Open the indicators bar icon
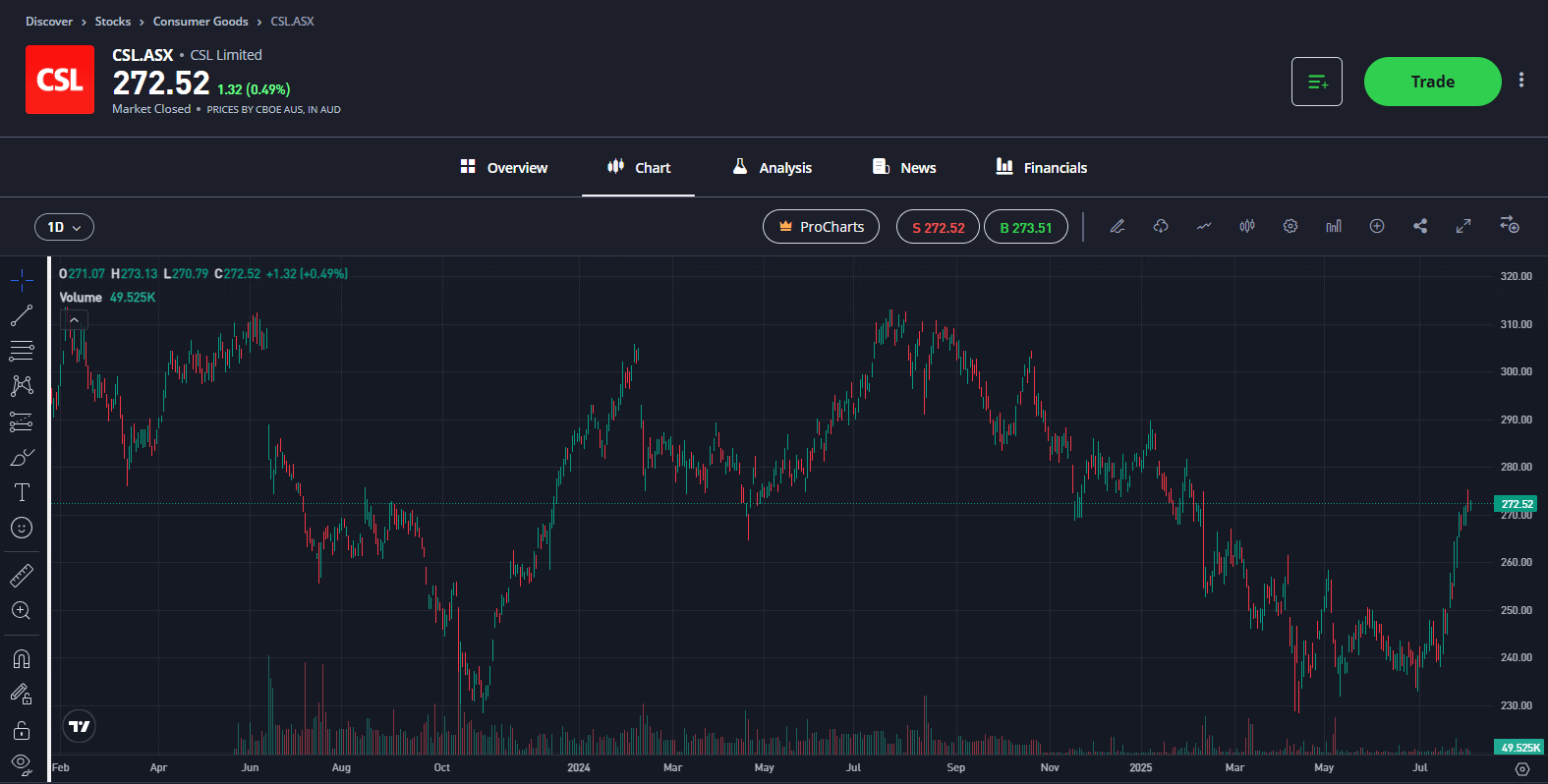 click(x=1334, y=227)
